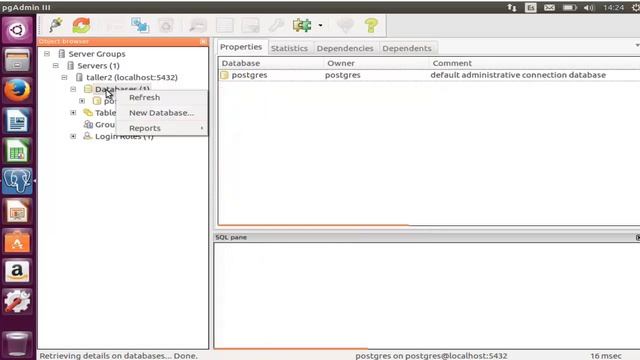
Task: Click the plug connection toolbar icon
Action: [x=56, y=25]
